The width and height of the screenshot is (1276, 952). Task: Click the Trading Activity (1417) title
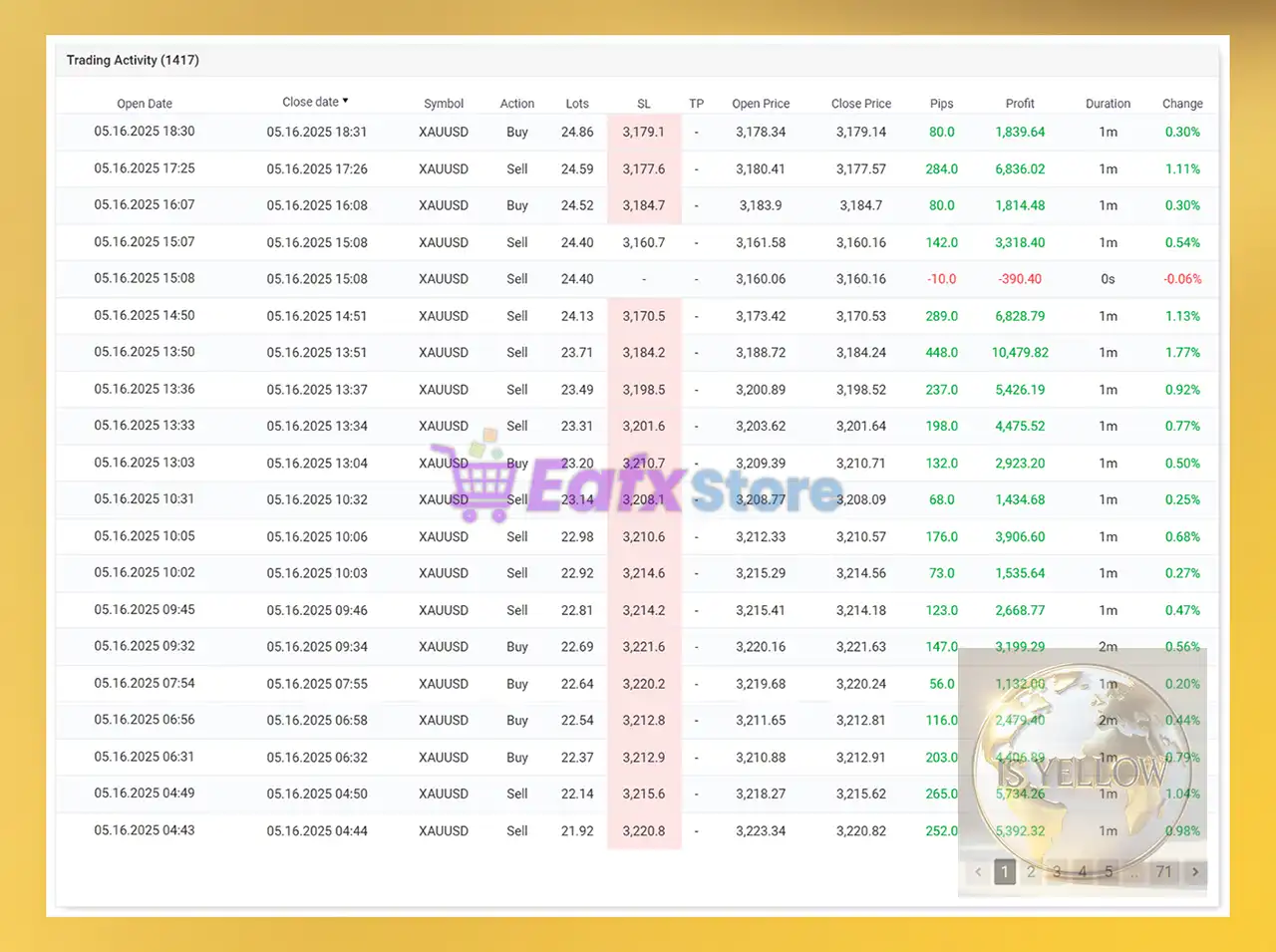click(x=133, y=60)
